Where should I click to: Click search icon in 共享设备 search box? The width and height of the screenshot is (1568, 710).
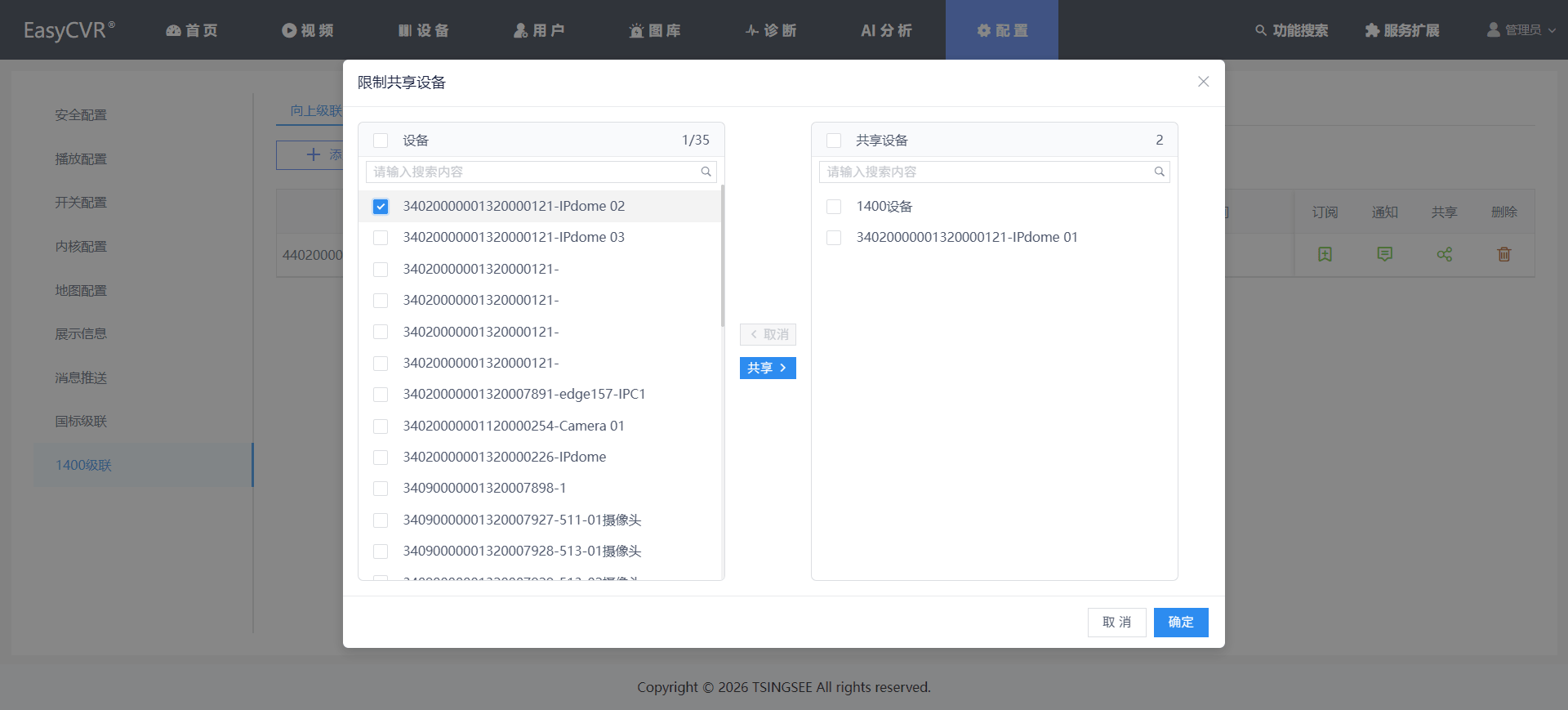1159,172
